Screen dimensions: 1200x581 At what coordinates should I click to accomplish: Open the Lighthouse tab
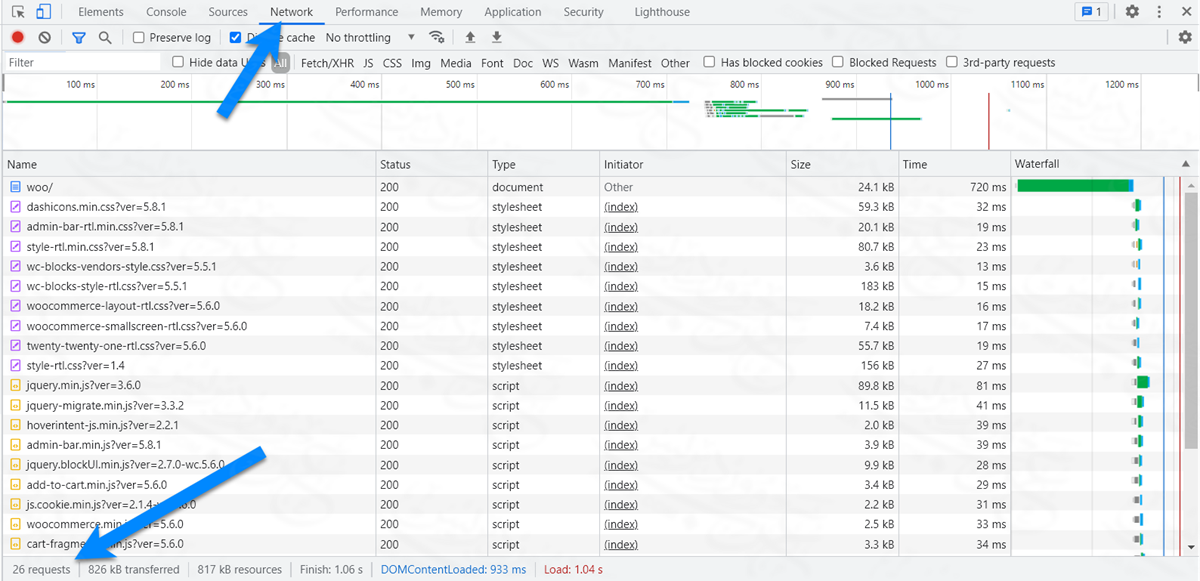coord(662,12)
